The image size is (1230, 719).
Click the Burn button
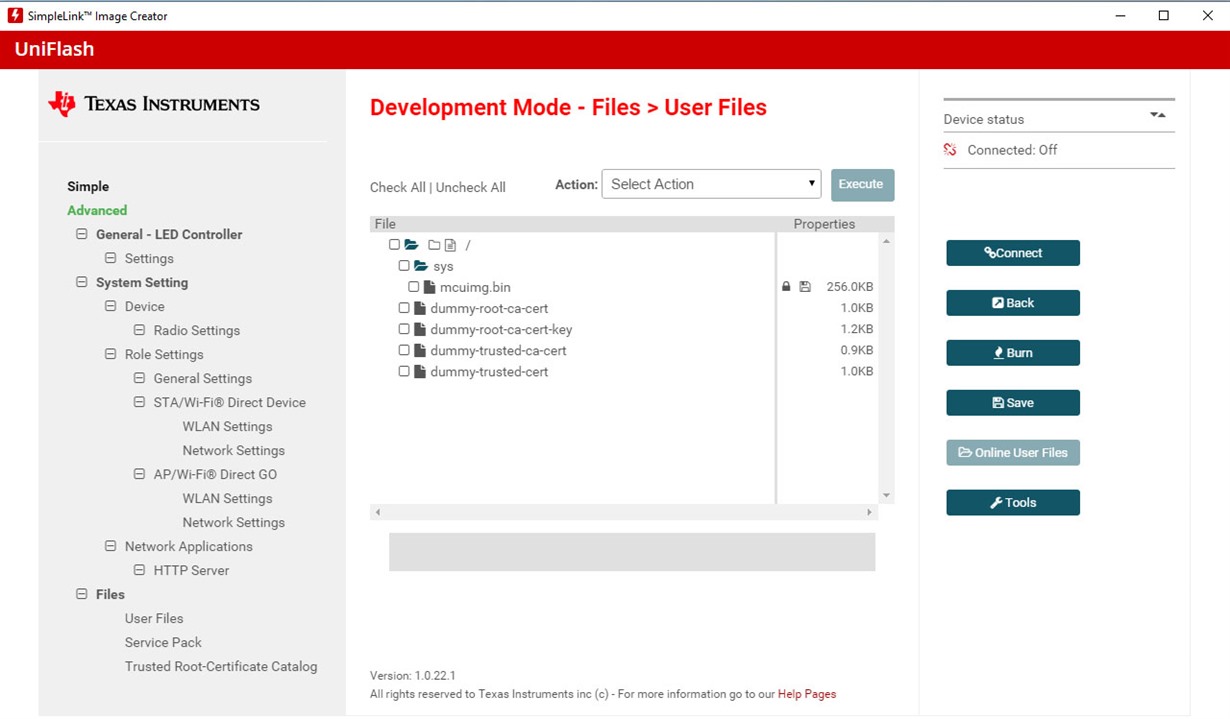(x=1013, y=353)
